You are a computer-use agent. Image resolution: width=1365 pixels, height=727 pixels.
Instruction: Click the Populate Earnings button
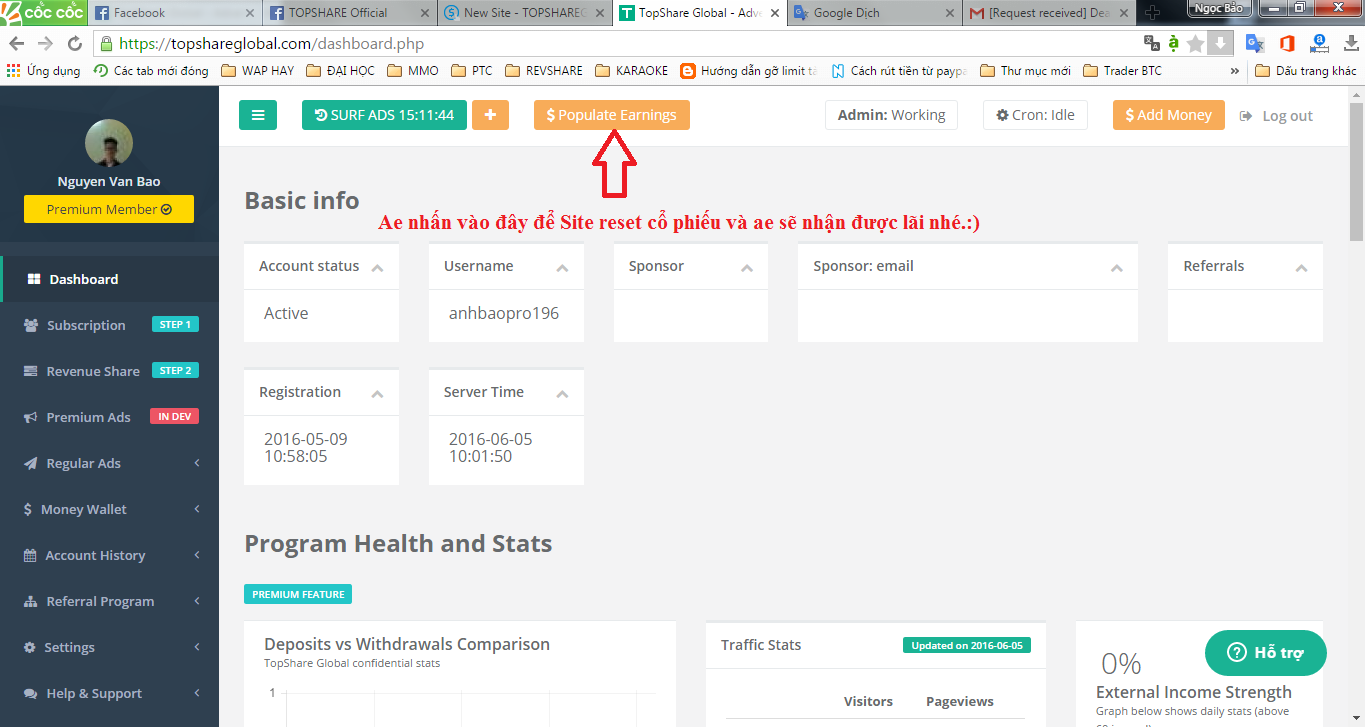tap(612, 115)
